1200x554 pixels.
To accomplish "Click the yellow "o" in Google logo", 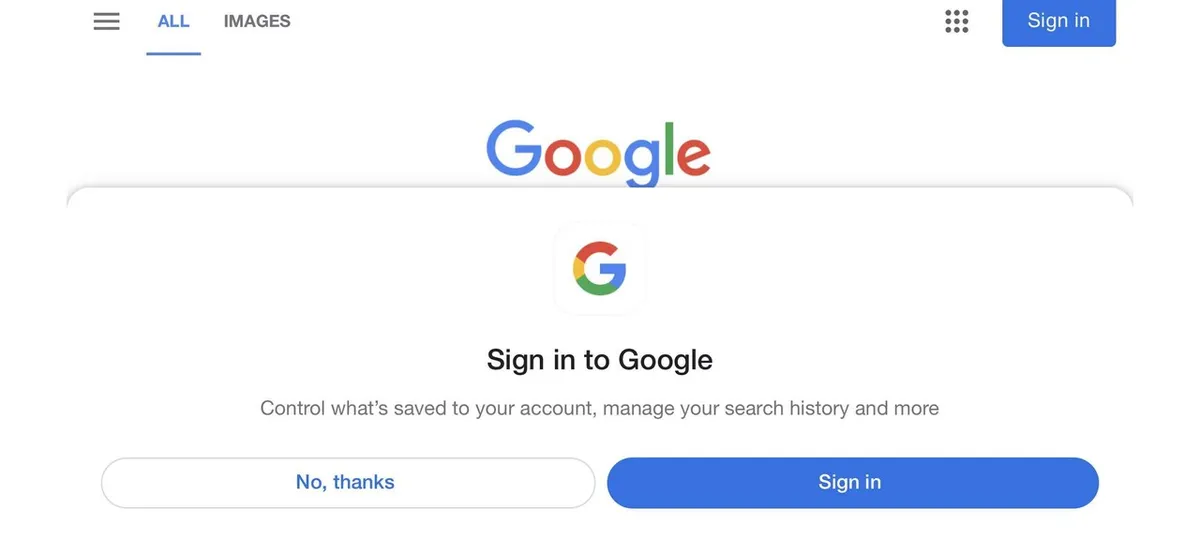I will pyautogui.click(x=604, y=157).
